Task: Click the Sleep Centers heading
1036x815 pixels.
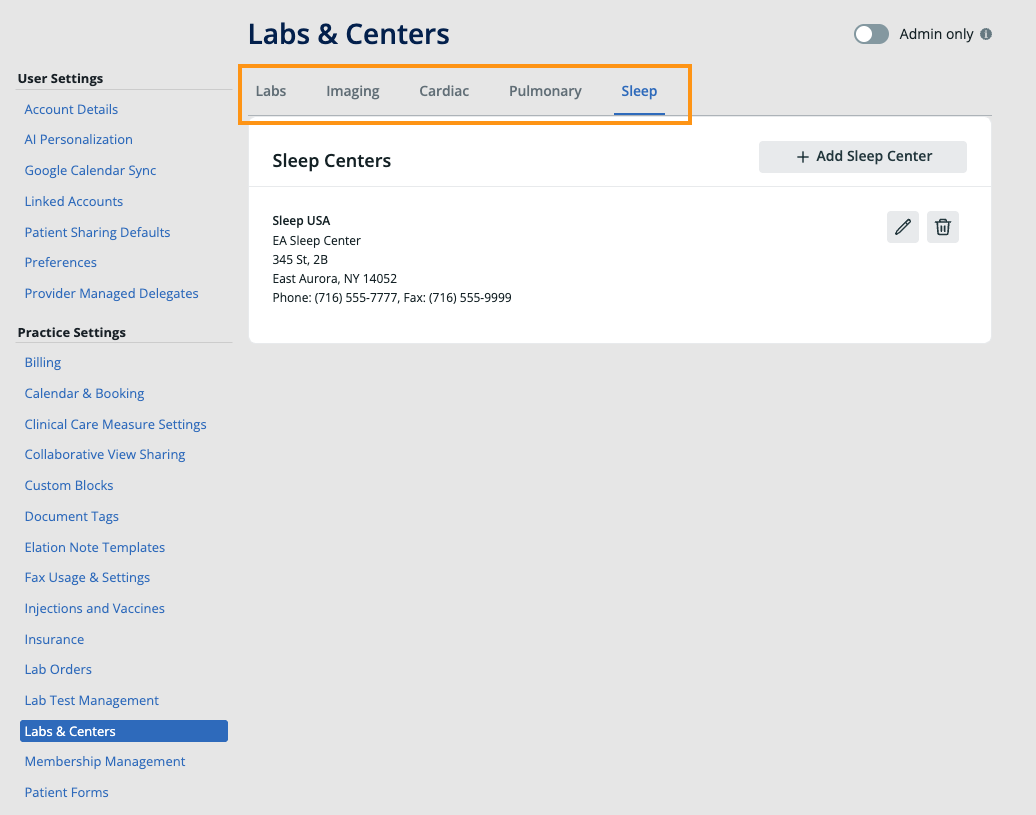Action: (x=332, y=160)
